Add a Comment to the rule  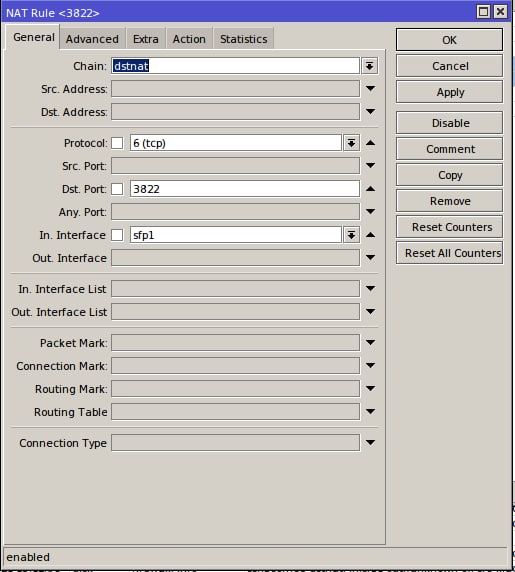coord(449,149)
